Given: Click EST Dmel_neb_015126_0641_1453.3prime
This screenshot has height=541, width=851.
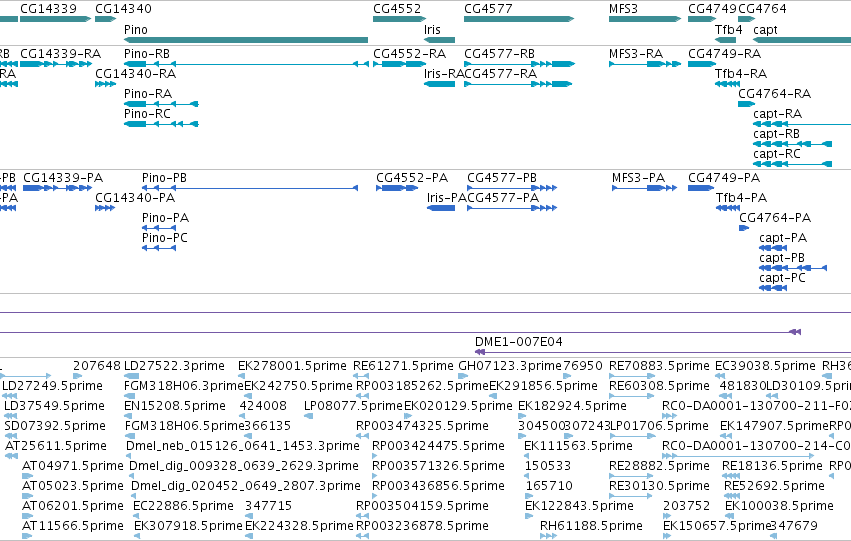Looking at the screenshot, I should (129, 456).
